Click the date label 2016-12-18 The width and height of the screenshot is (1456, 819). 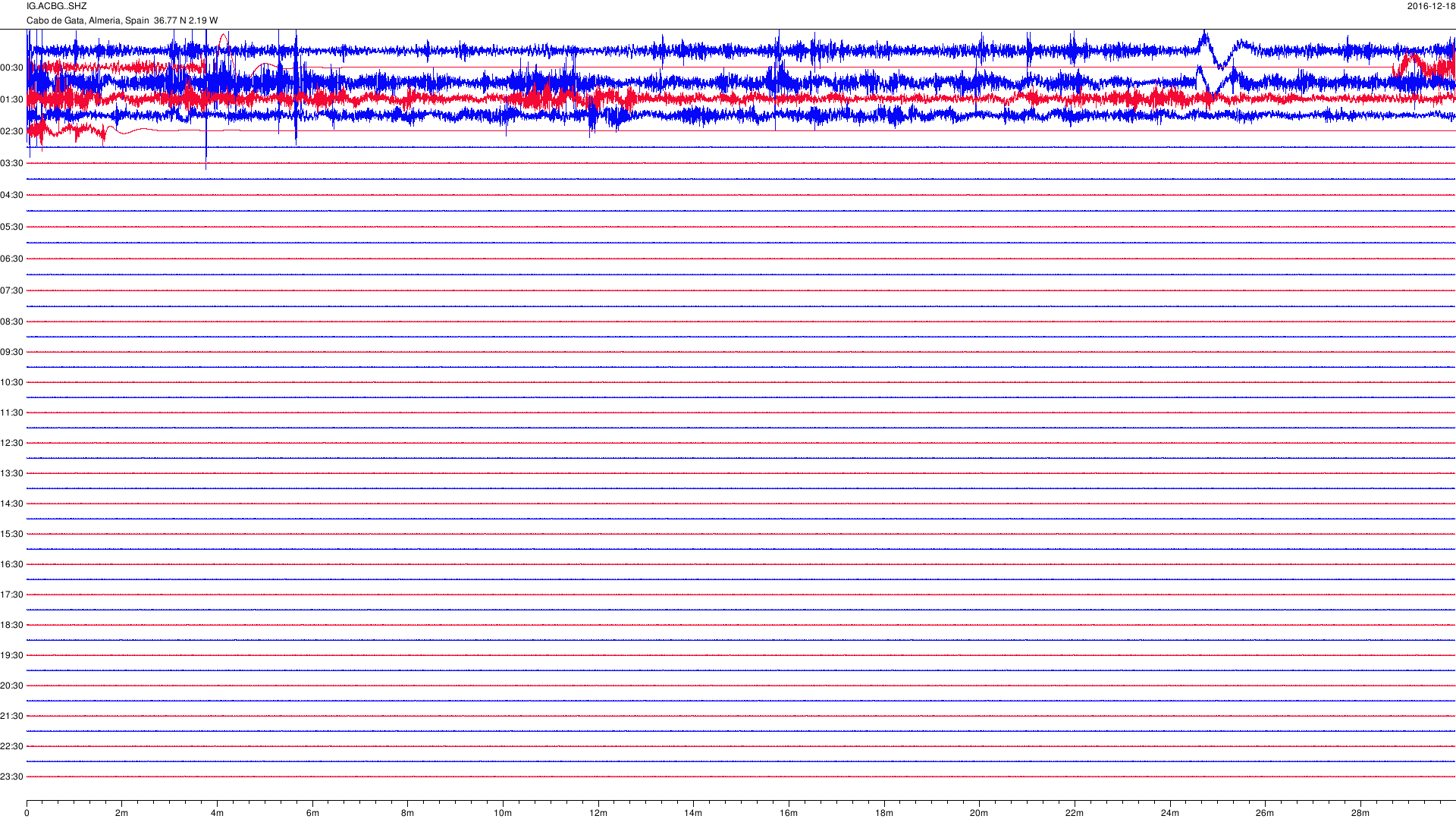coord(1431,6)
